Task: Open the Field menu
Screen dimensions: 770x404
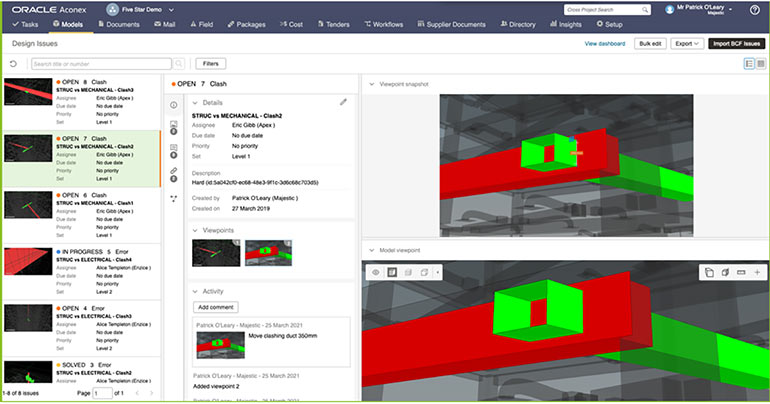Action: (201, 24)
